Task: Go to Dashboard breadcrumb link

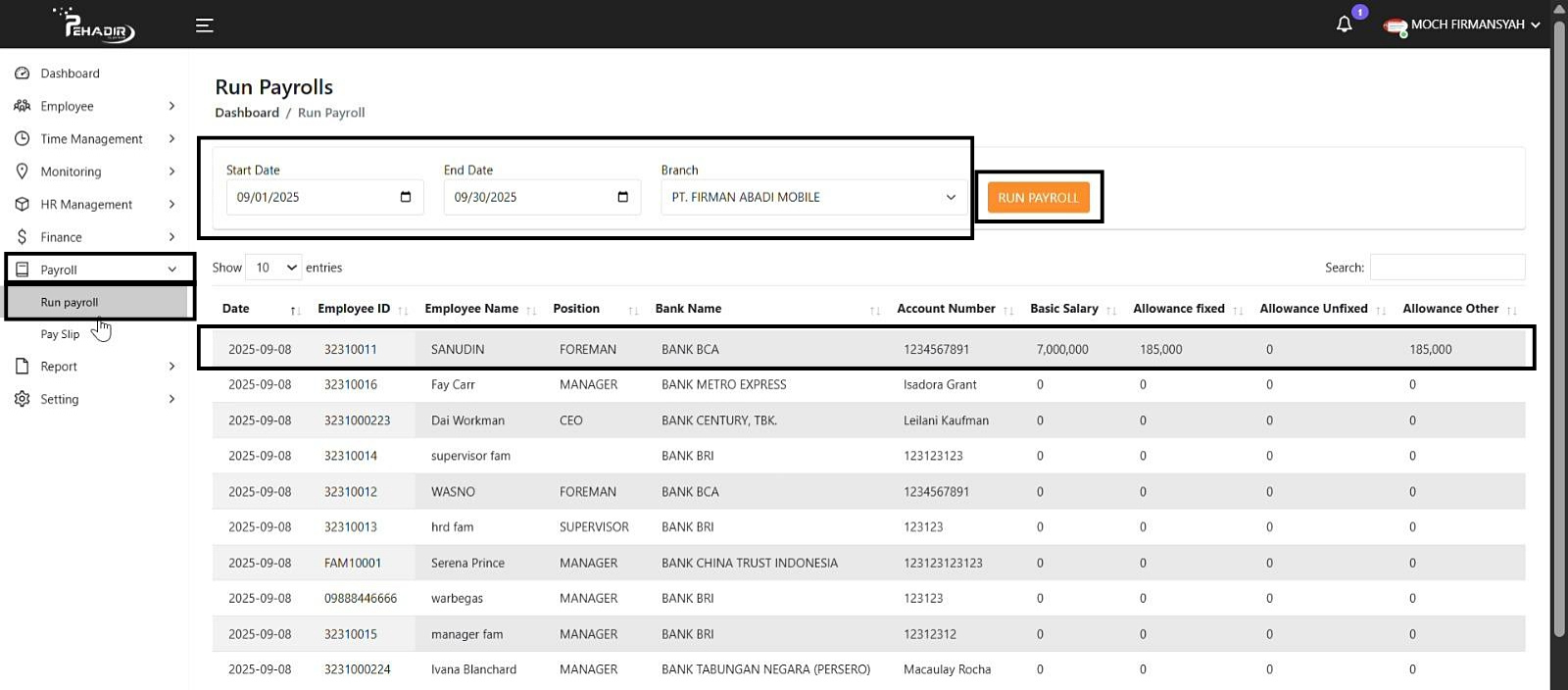Action: tap(247, 113)
